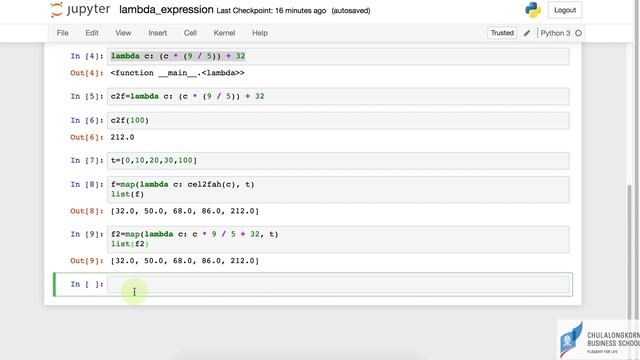Click the Out[4] function lambda output

tap(178, 73)
